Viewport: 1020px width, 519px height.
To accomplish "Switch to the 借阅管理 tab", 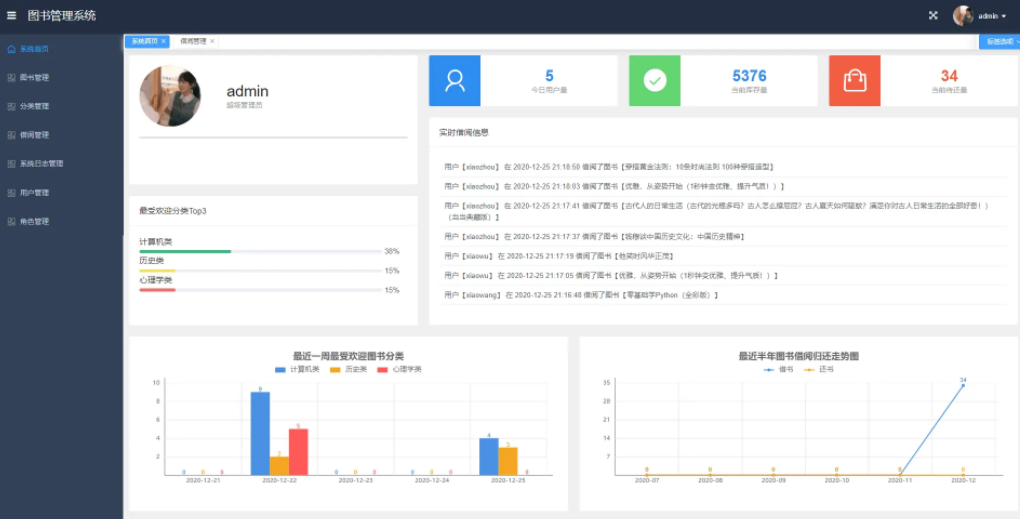I will (193, 41).
